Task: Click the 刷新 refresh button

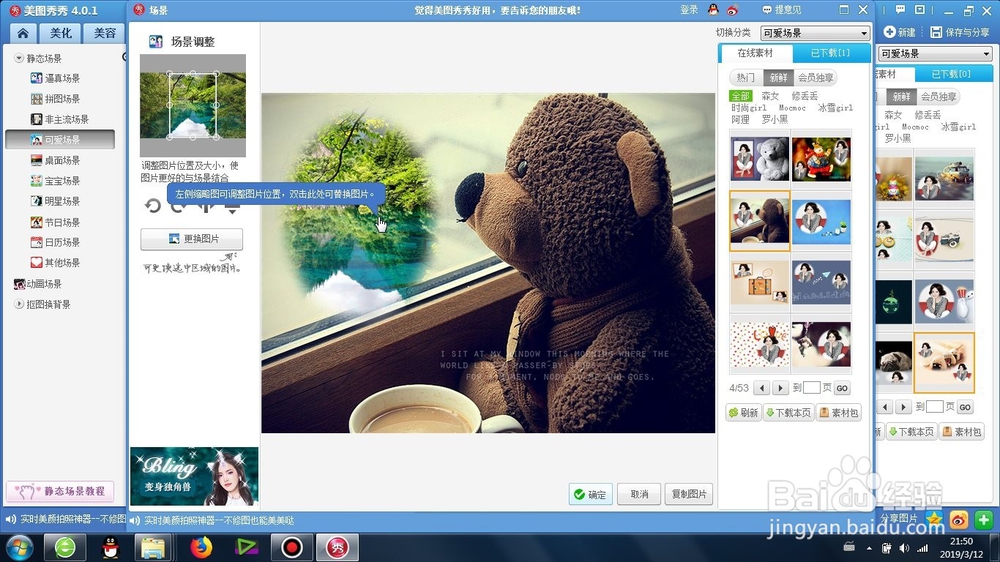Action: click(744, 413)
